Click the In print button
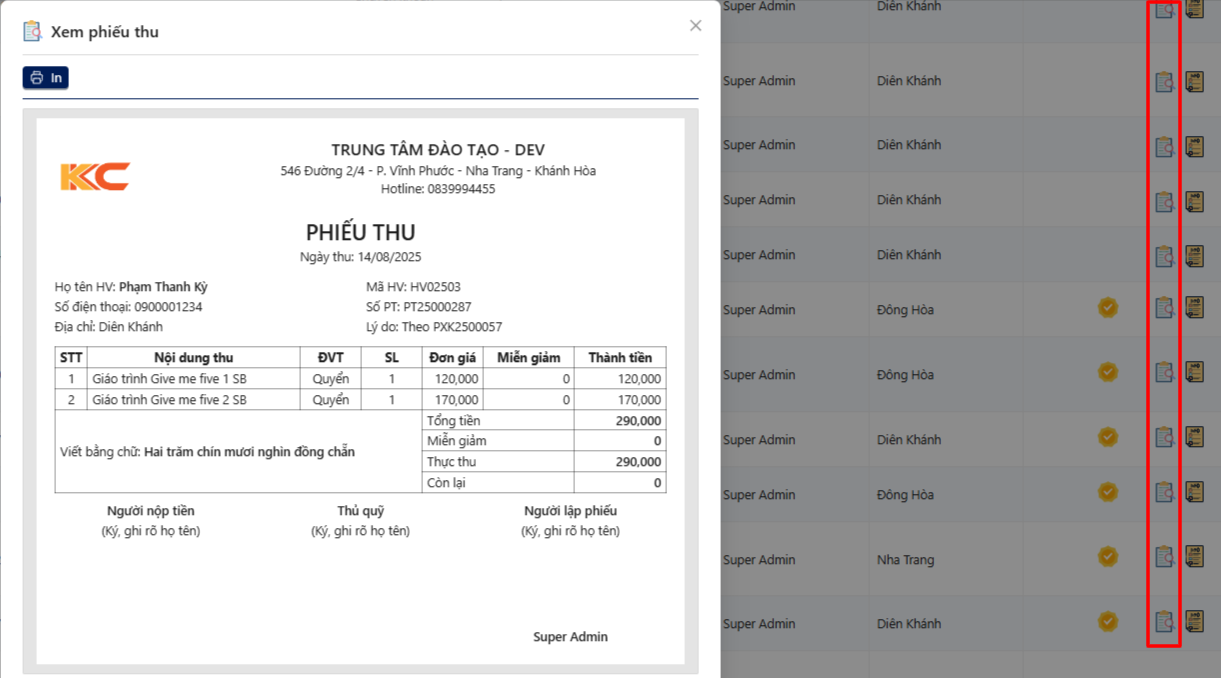The width and height of the screenshot is (1221, 678). (x=46, y=78)
